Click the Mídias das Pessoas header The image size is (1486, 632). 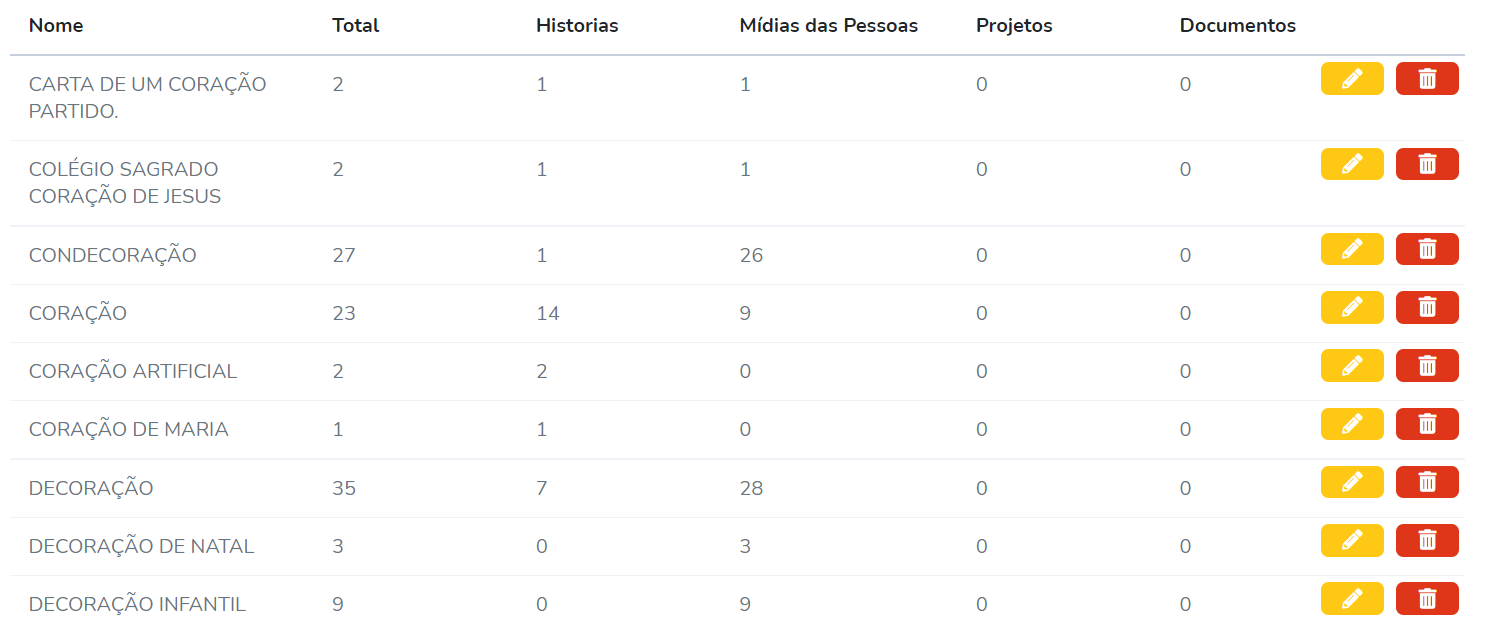click(829, 26)
